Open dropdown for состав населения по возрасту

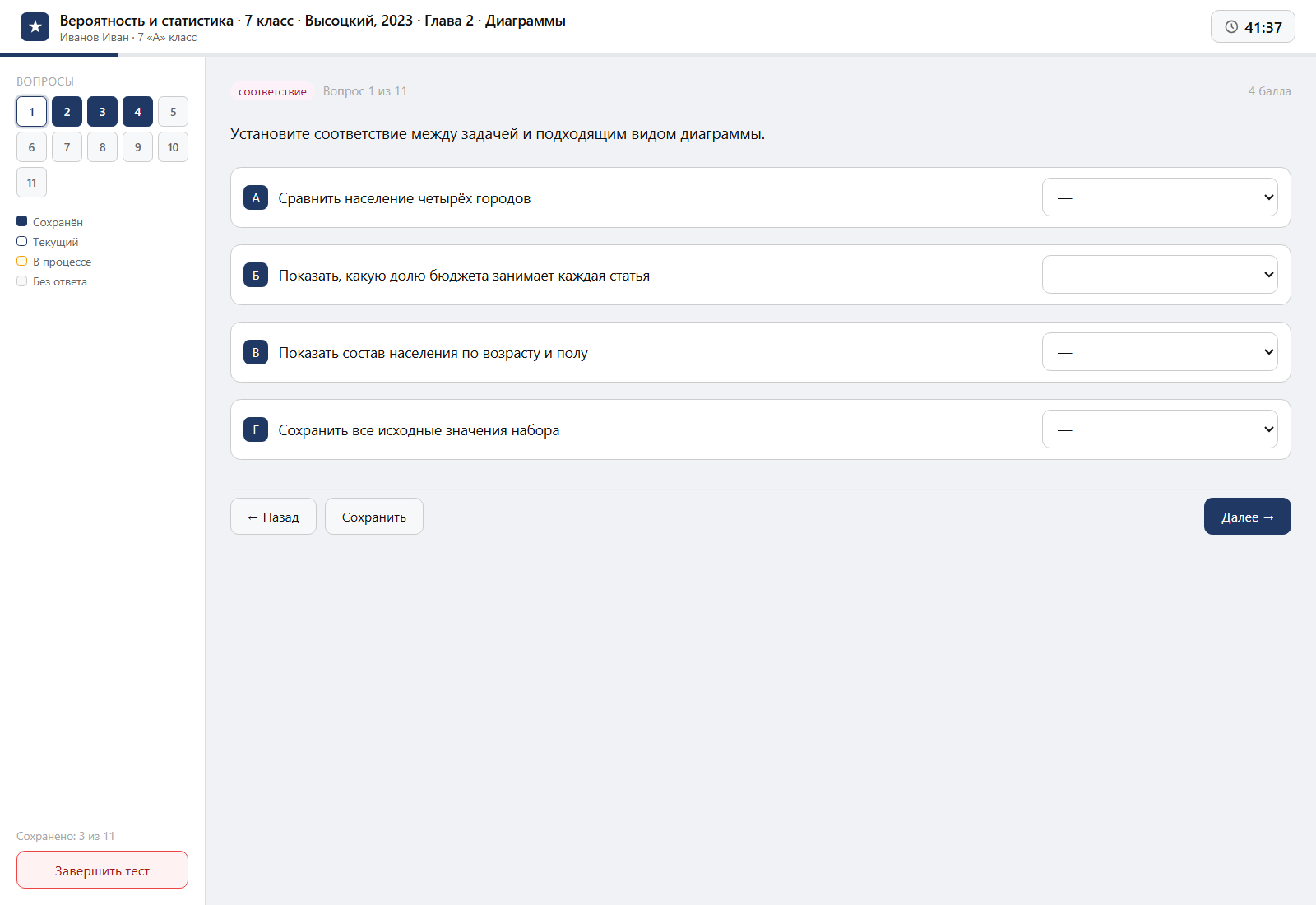coord(1160,352)
